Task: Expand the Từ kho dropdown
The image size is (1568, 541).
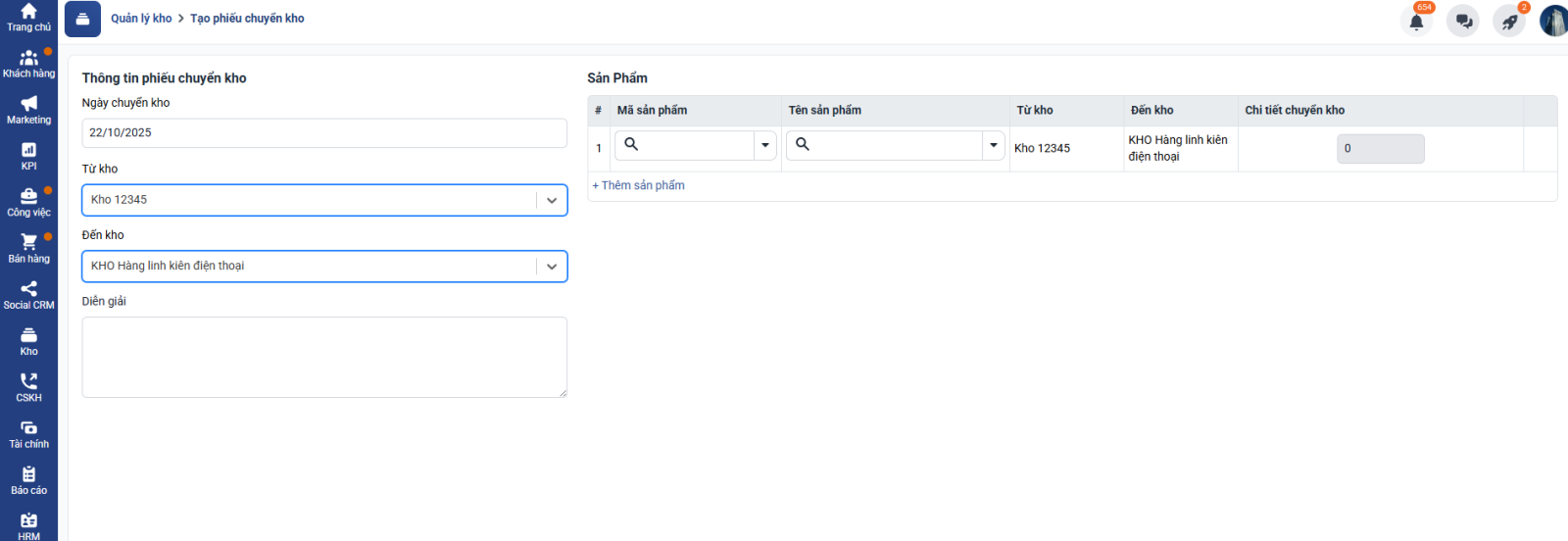Action: [x=552, y=200]
